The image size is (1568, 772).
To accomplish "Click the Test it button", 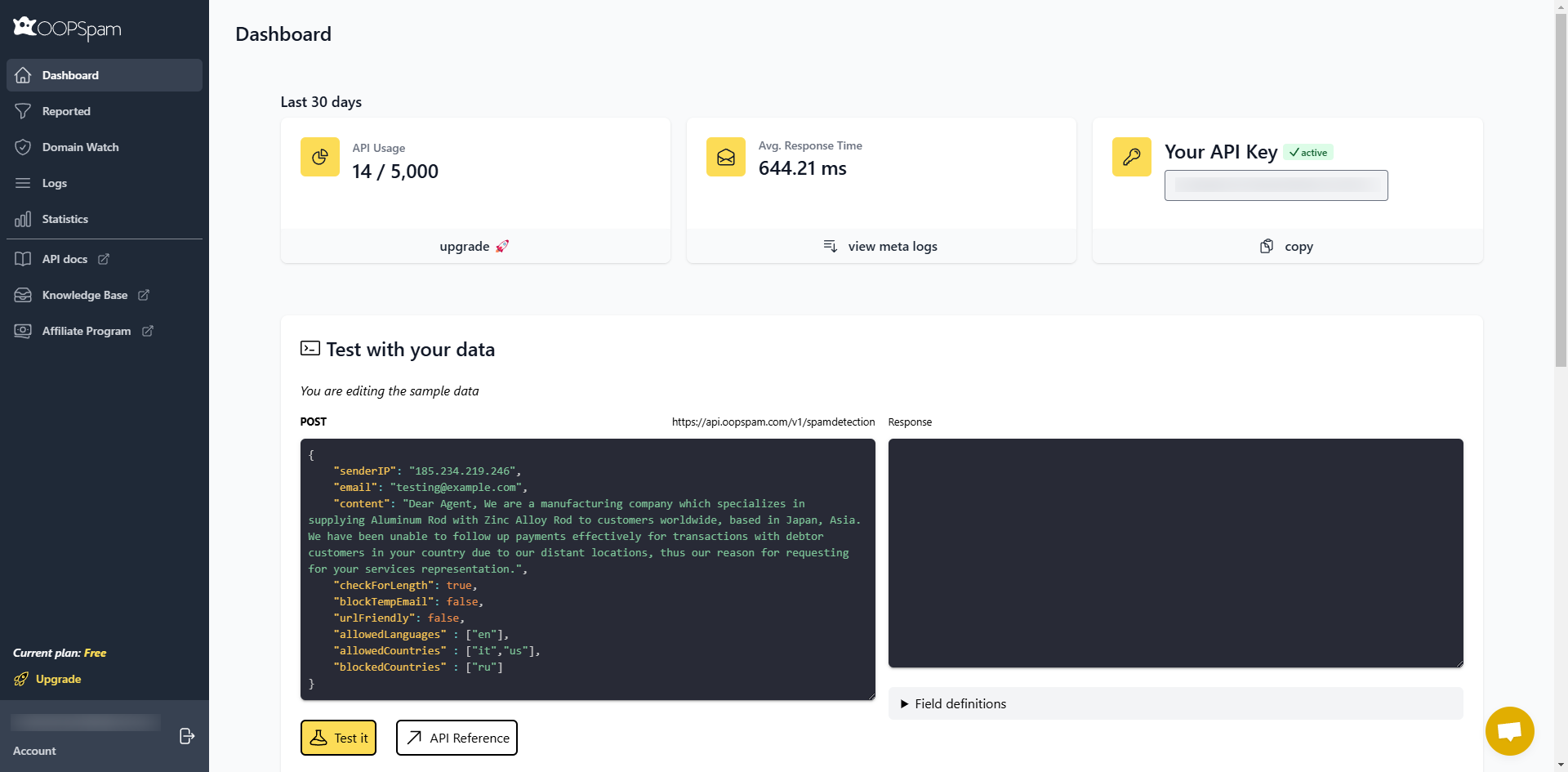I will 339,738.
